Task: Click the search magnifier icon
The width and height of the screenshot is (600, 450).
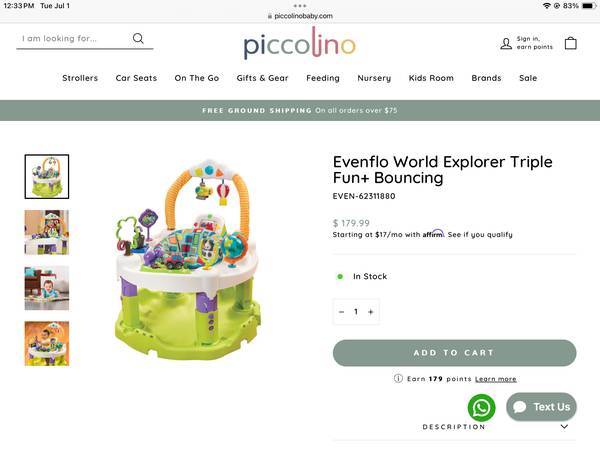Action: point(138,39)
